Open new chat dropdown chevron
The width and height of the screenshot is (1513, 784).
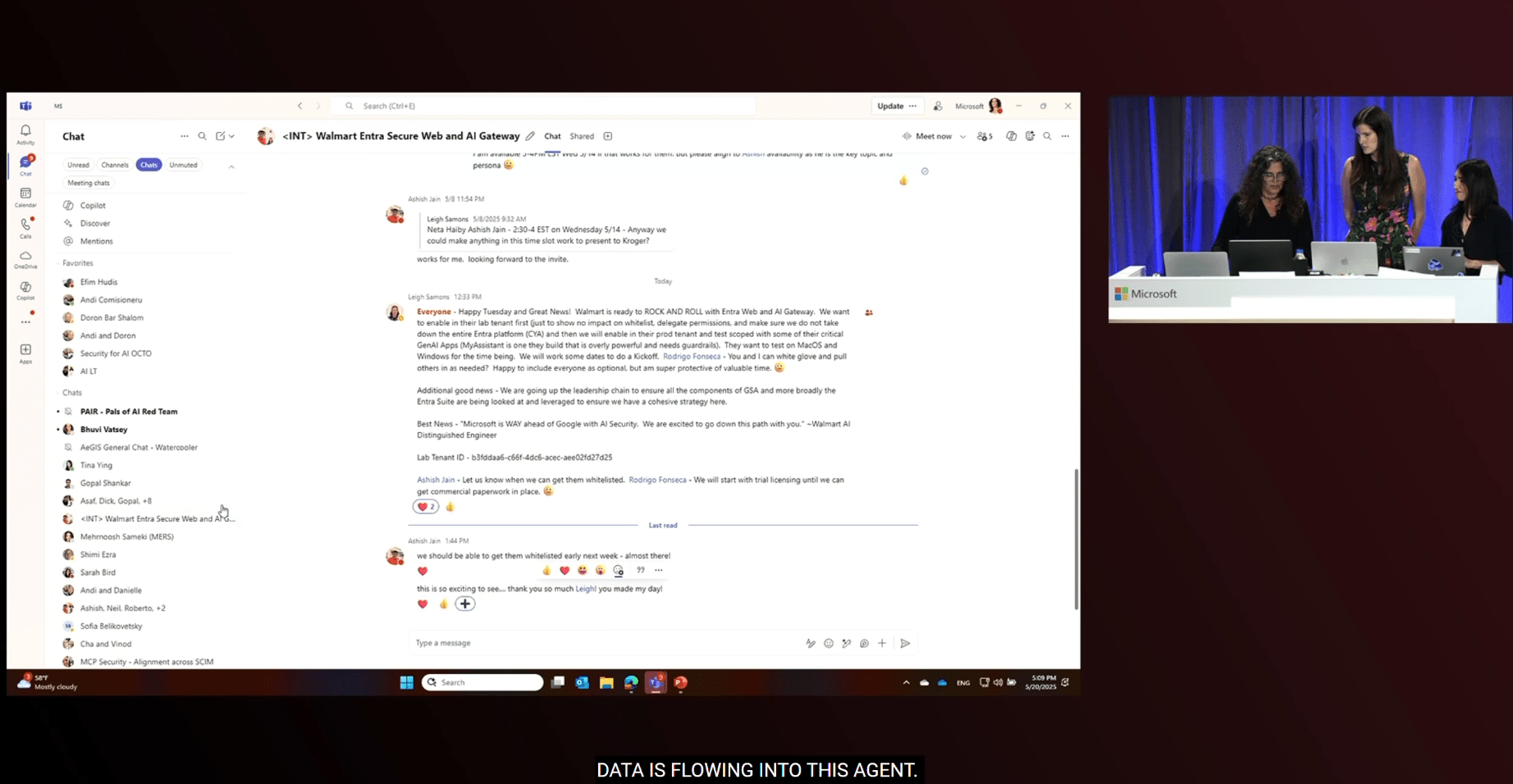[x=232, y=136]
